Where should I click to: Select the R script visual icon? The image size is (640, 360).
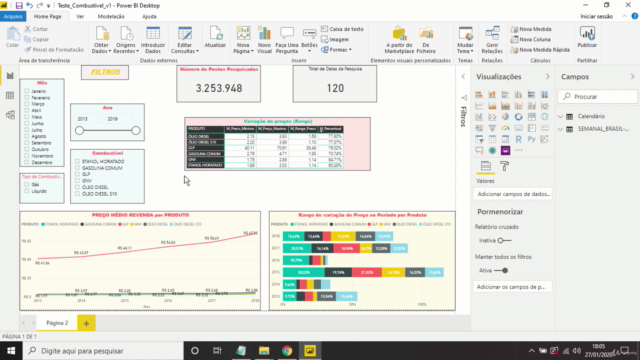518,139
